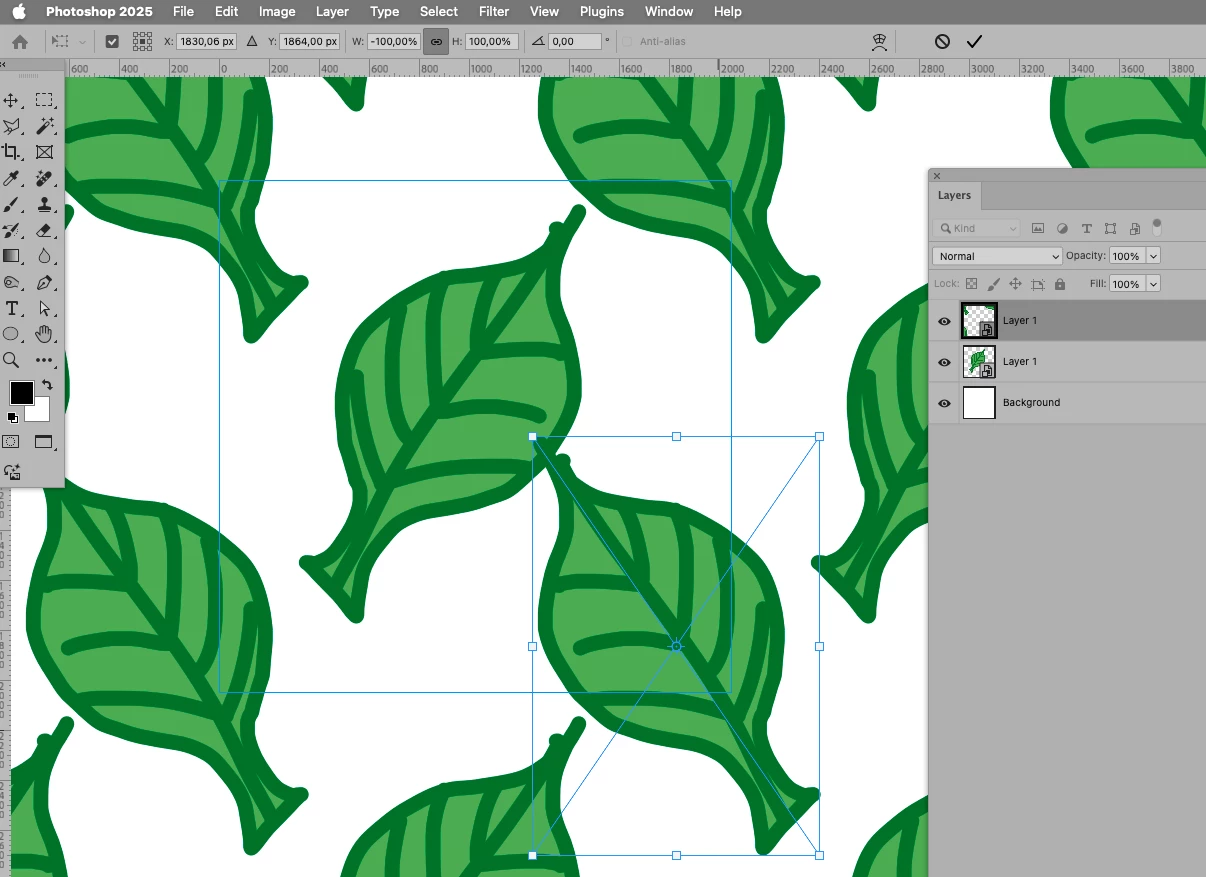This screenshot has width=1206, height=877.
Task: Open the Photoshop 2025 application menu
Action: (x=99, y=11)
